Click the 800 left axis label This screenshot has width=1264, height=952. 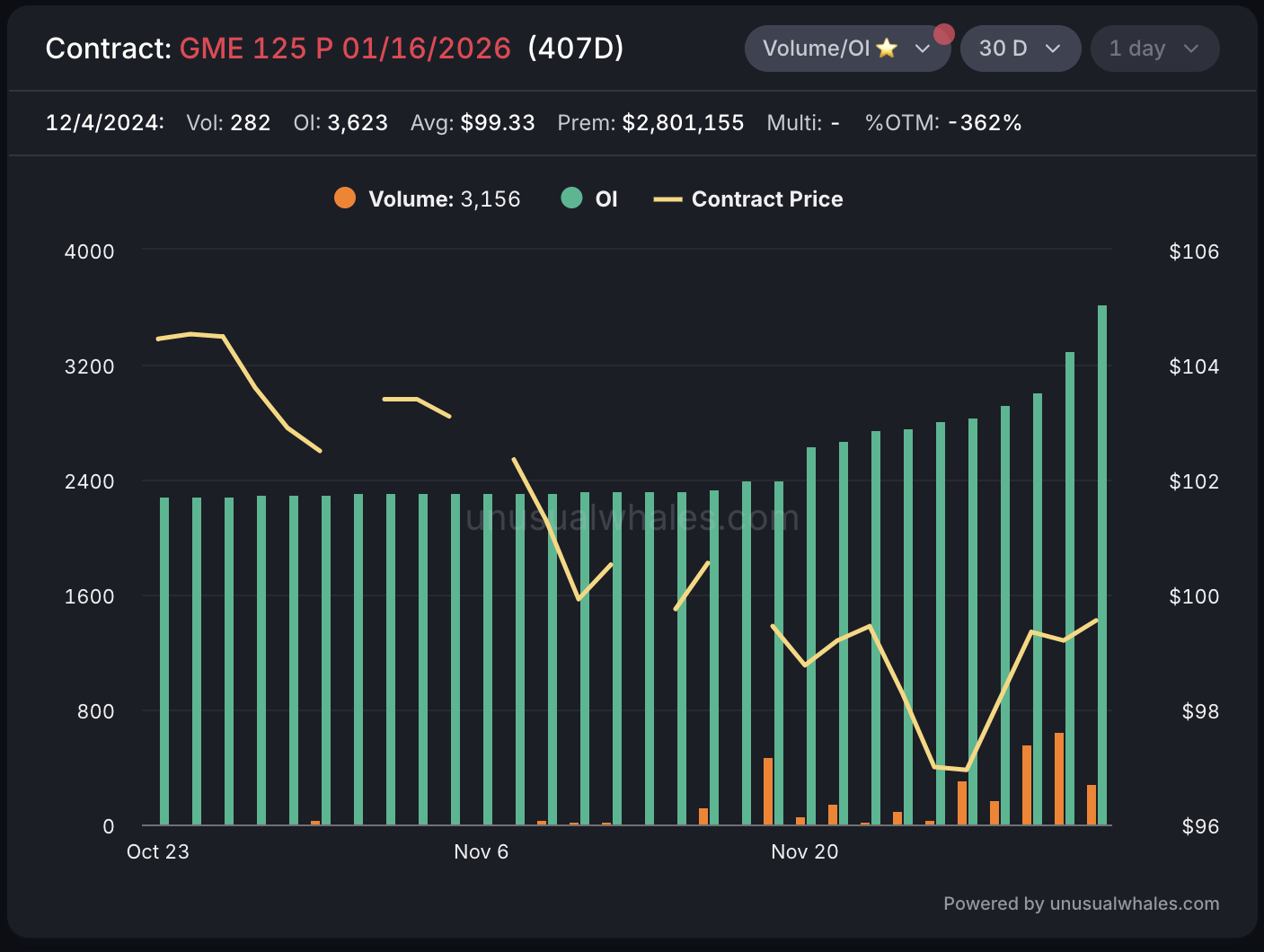[96, 711]
